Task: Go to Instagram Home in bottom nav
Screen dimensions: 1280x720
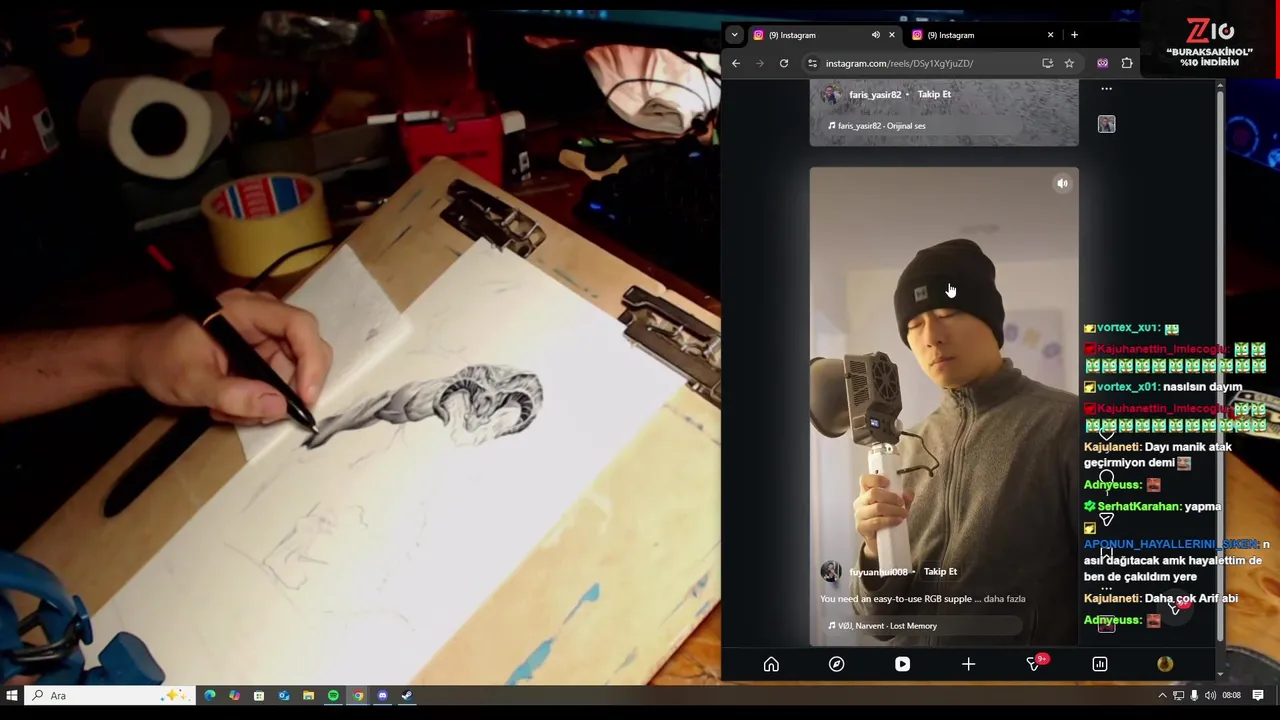Action: (771, 664)
